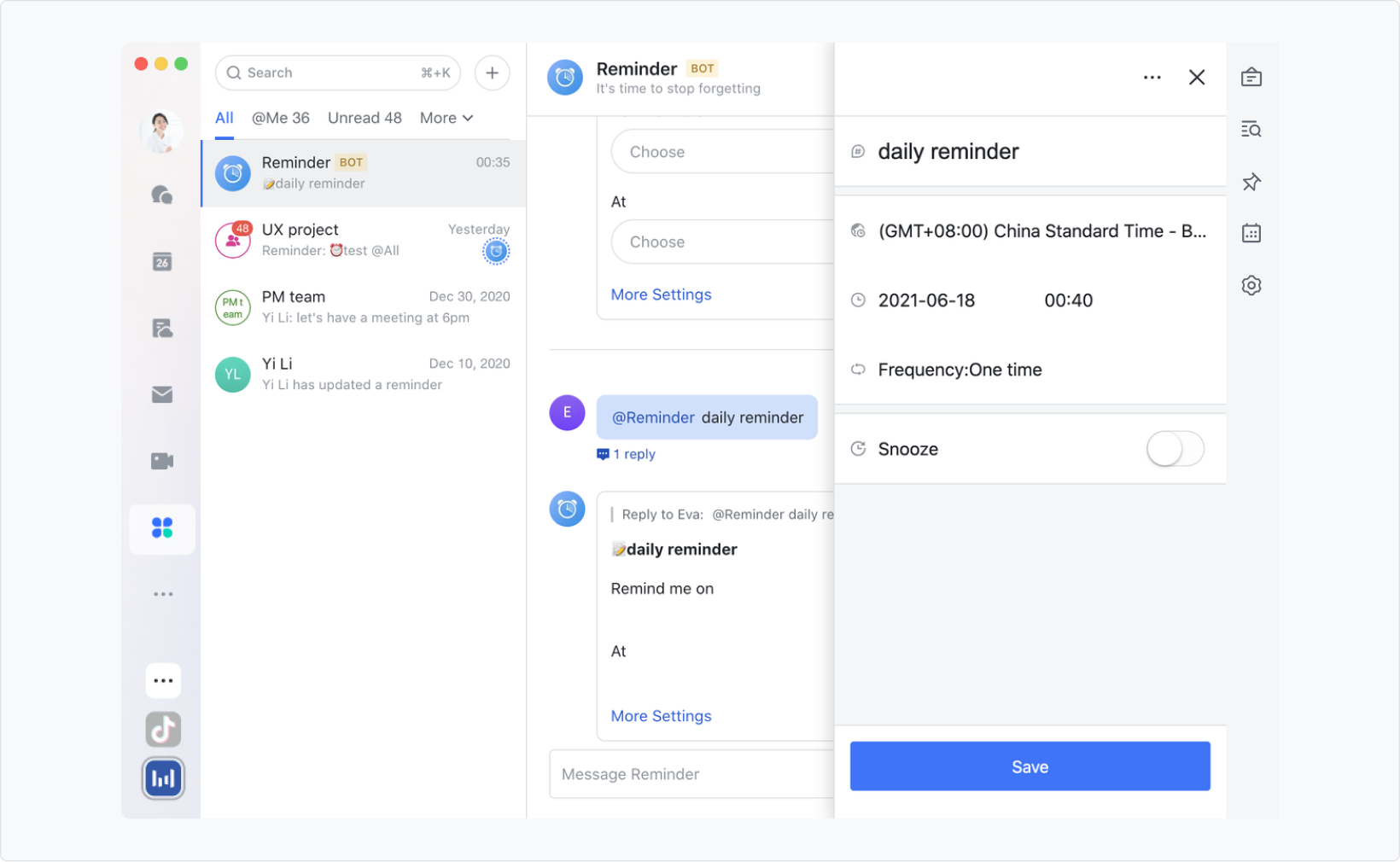Toggle the Snooze switch
Screen dimensions: 1400x862
click(x=1175, y=449)
